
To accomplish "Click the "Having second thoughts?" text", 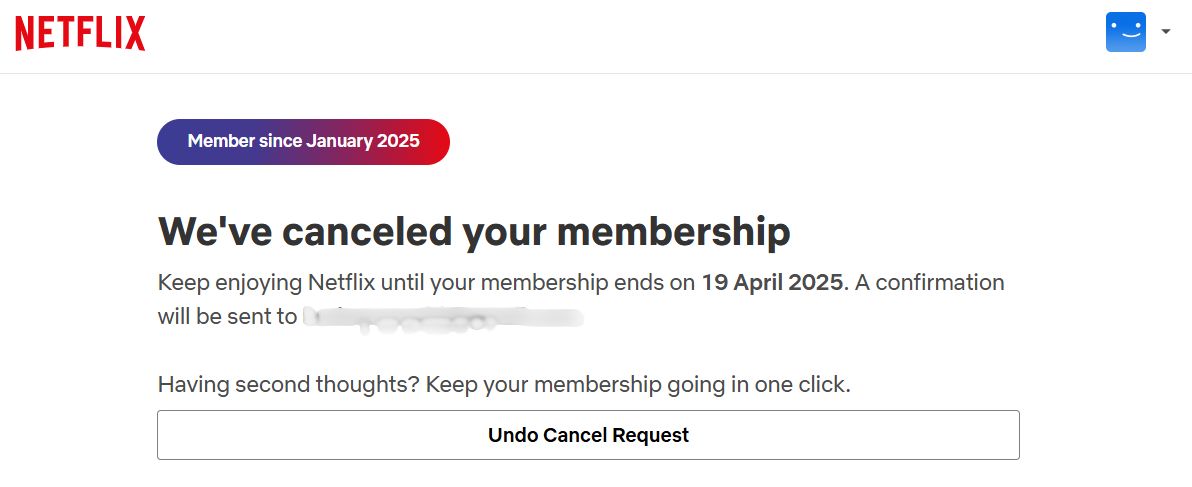I will (288, 384).
